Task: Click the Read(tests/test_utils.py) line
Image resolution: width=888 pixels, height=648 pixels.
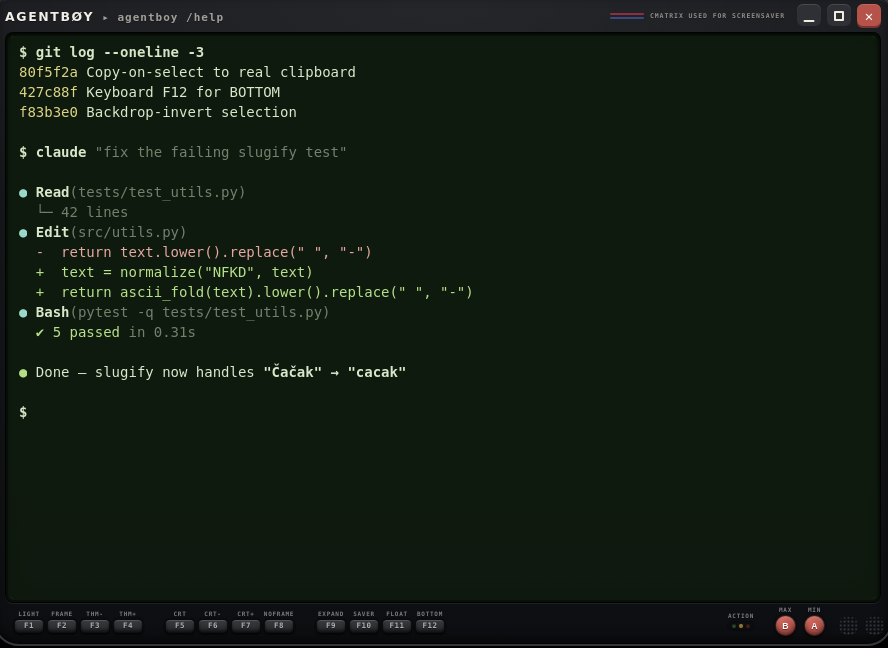Action: 140,192
